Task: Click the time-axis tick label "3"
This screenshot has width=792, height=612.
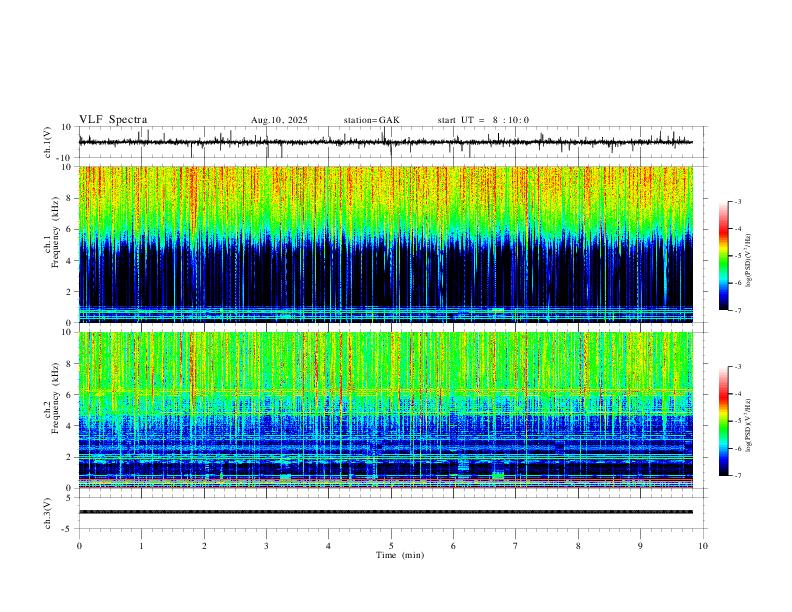Action: point(266,546)
